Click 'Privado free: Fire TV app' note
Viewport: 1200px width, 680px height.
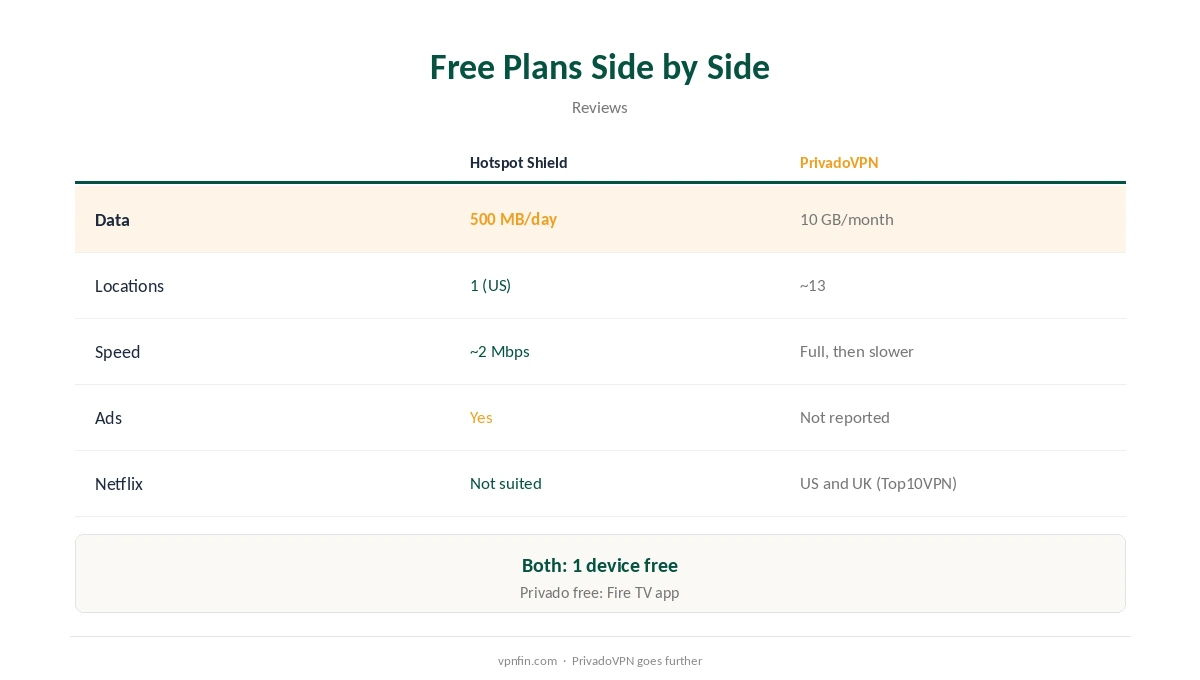coord(600,593)
